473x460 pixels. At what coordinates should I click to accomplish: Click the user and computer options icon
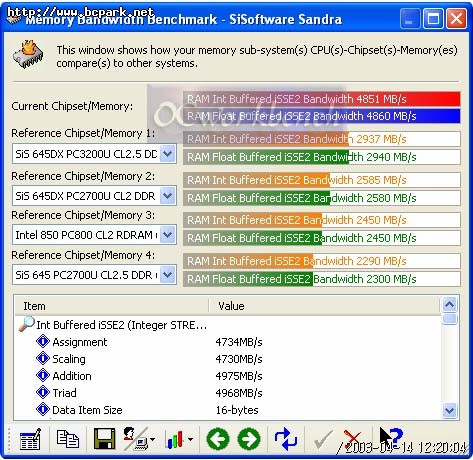pos(136,439)
